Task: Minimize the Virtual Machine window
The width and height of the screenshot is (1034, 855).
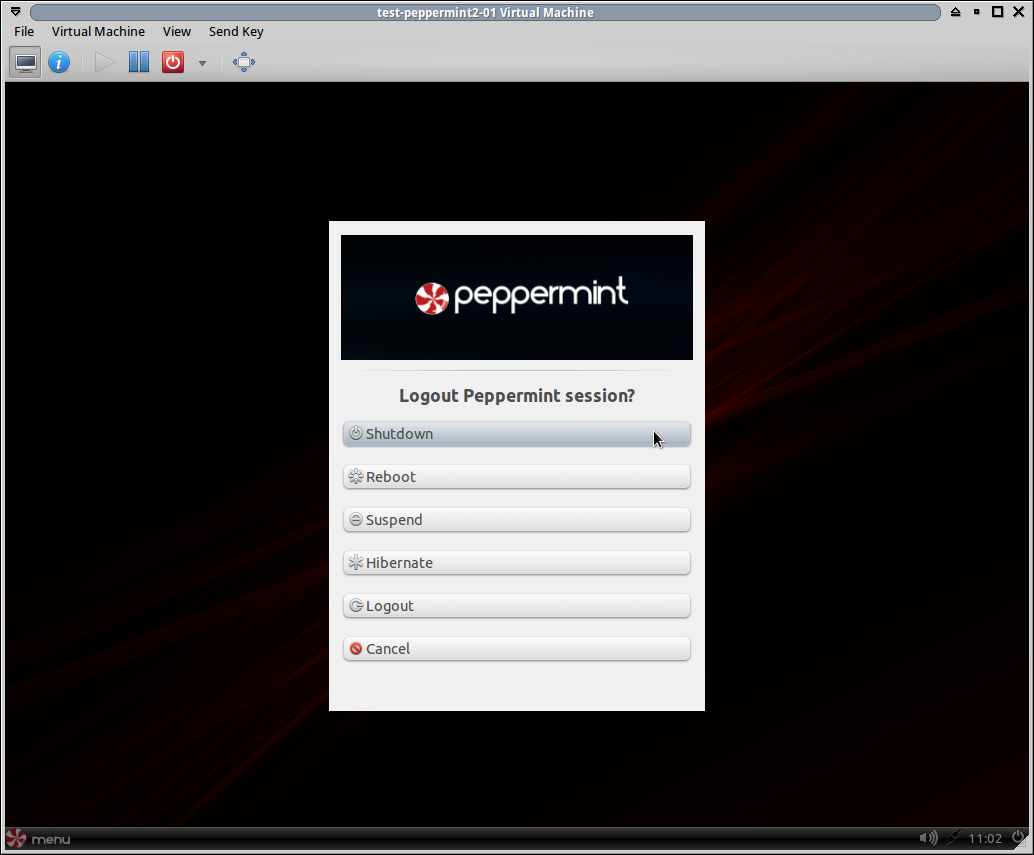Action: pyautogui.click(x=977, y=12)
